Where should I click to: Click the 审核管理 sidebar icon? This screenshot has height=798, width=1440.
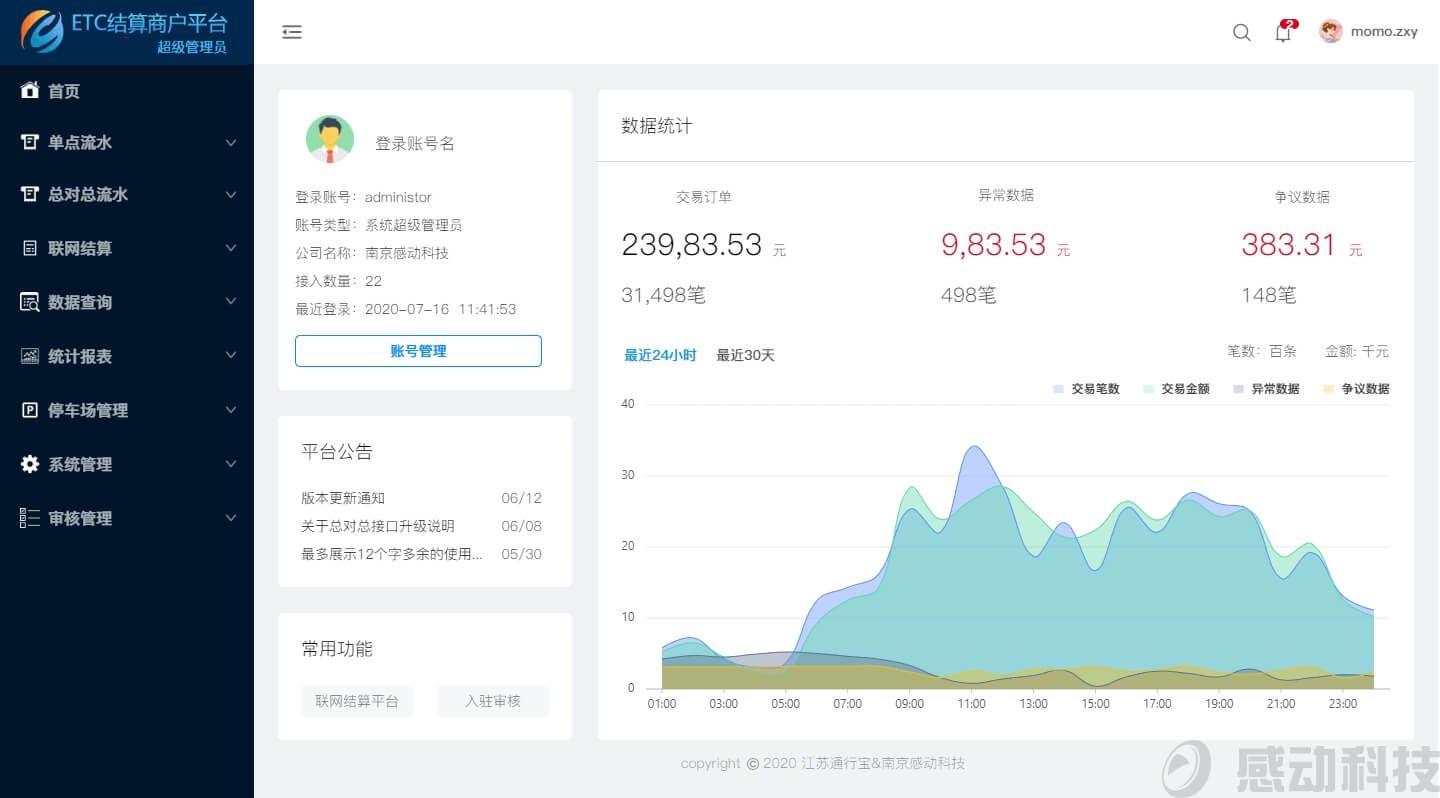coord(30,518)
